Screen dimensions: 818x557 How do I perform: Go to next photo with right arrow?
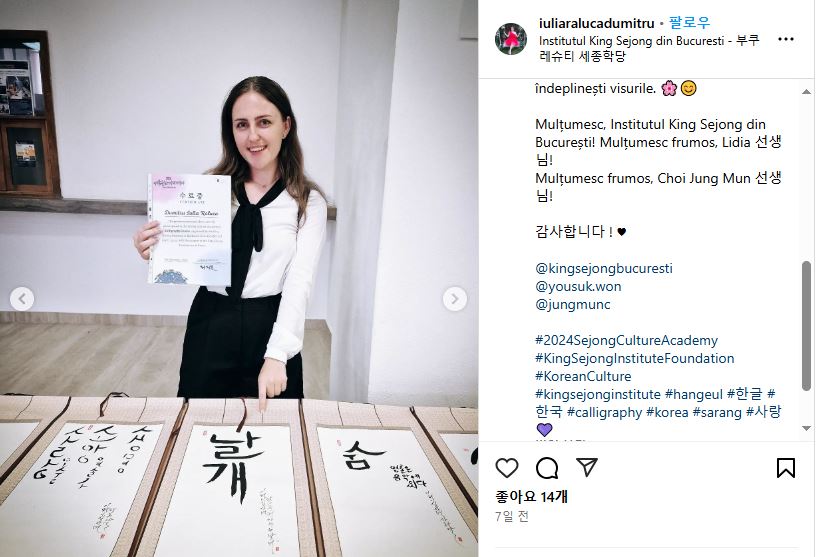tap(454, 299)
